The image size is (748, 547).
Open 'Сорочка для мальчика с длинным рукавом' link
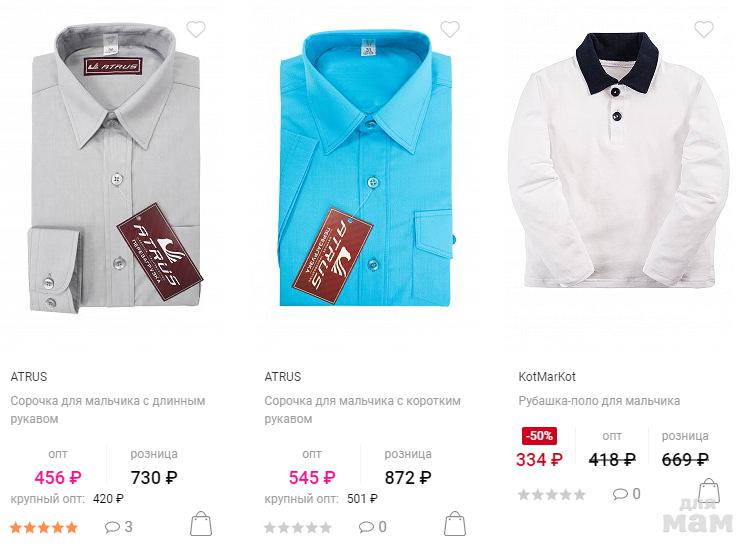click(108, 410)
